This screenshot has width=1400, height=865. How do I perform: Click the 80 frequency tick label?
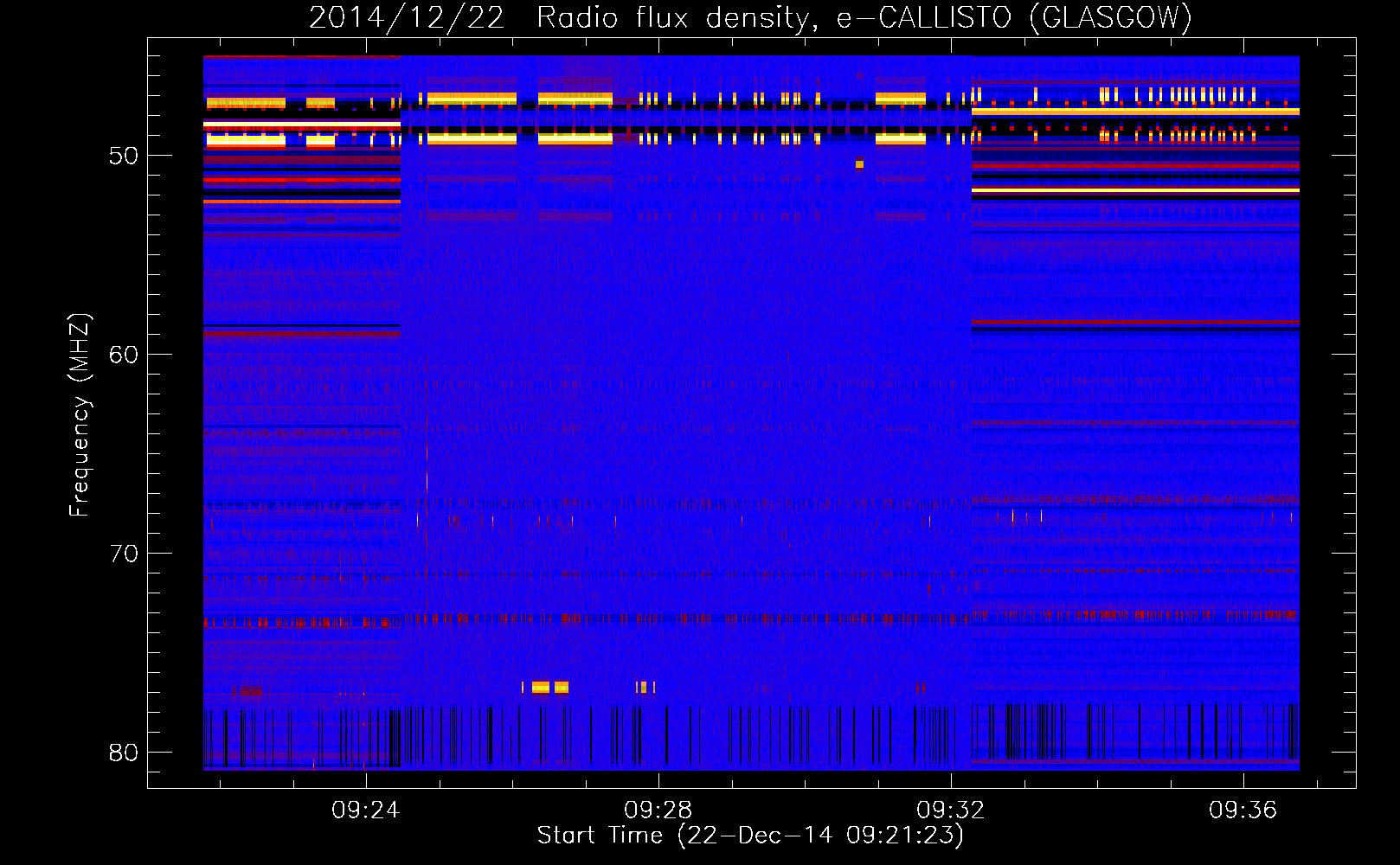(x=124, y=753)
